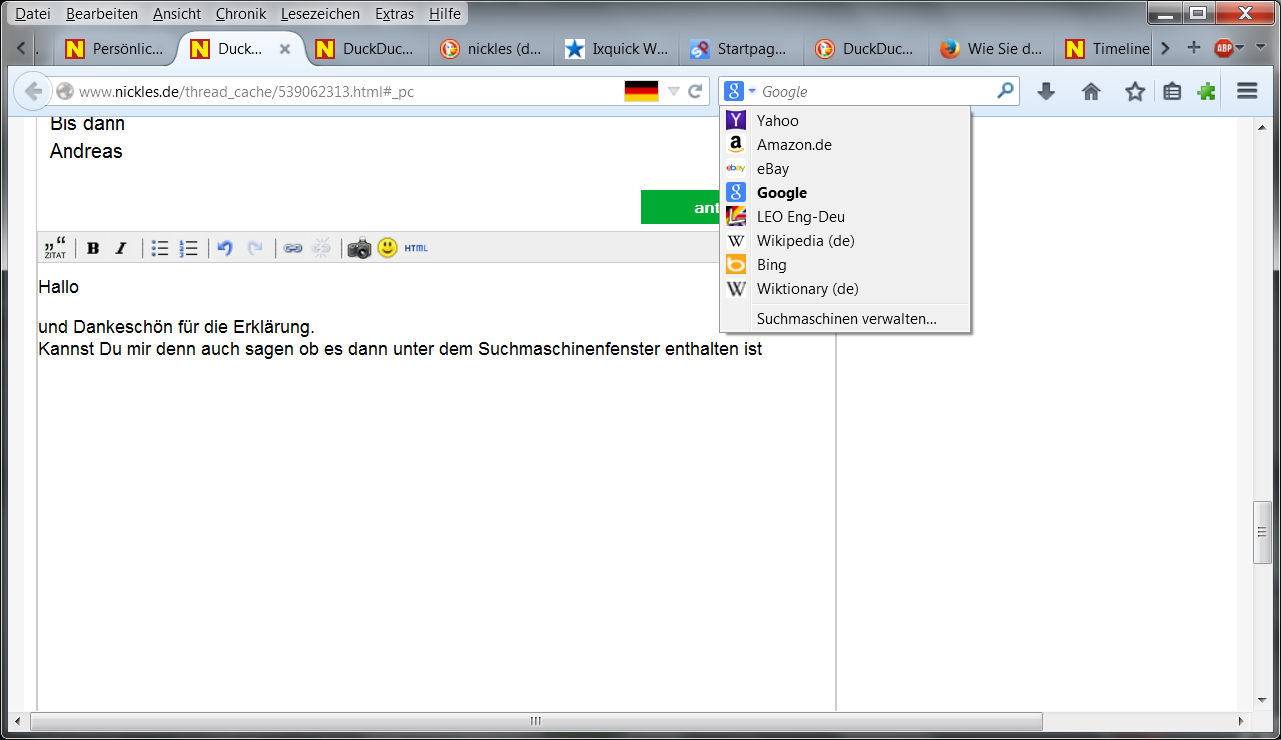Viewport: 1281px width, 740px height.
Task: Click the nickles.de address bar URL
Action: pyautogui.click(x=246, y=91)
